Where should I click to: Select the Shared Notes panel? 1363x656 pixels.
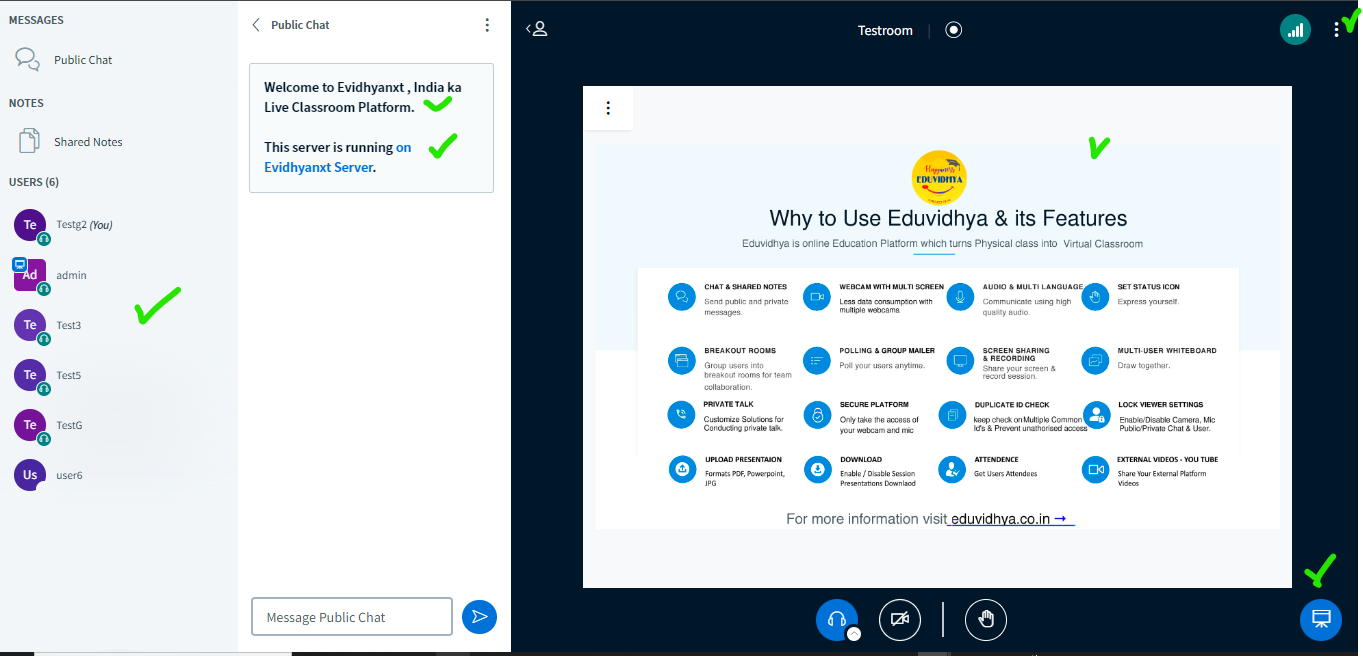pos(87,141)
